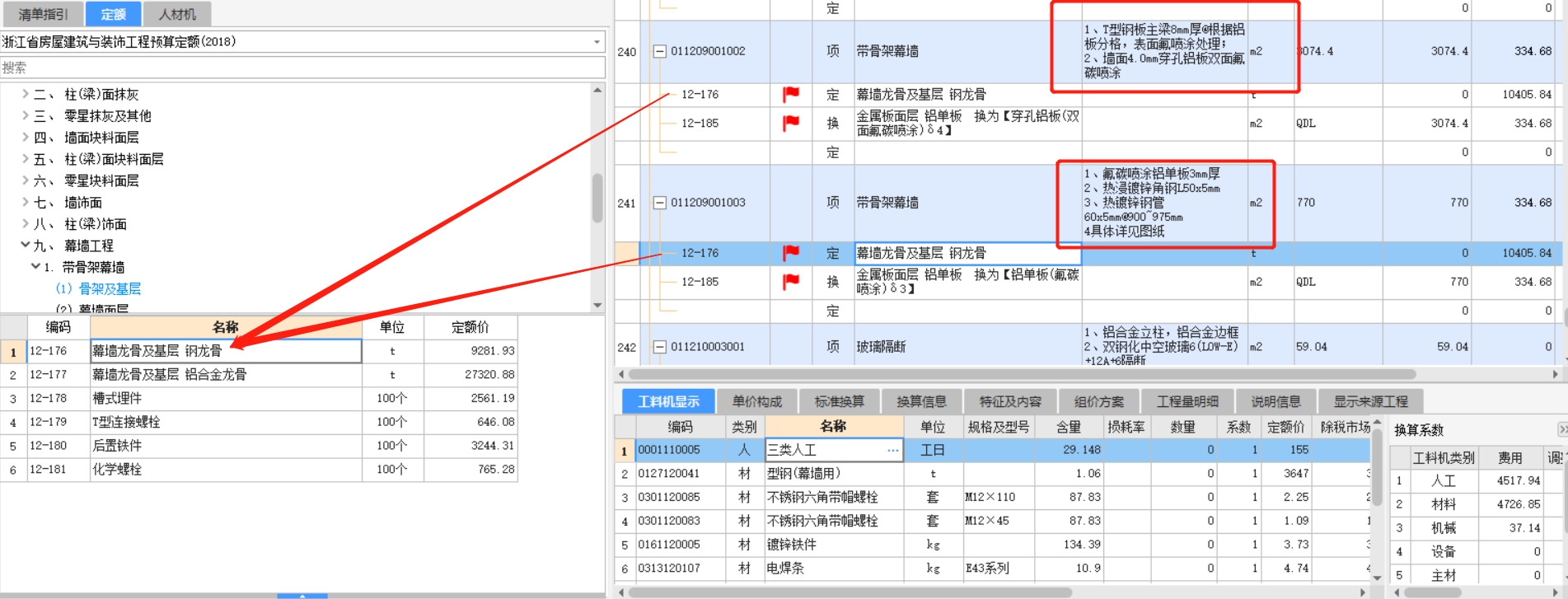The height and width of the screenshot is (599, 1568).
Task: Click the red flag under item 240's 12-176
Action: coord(791,95)
